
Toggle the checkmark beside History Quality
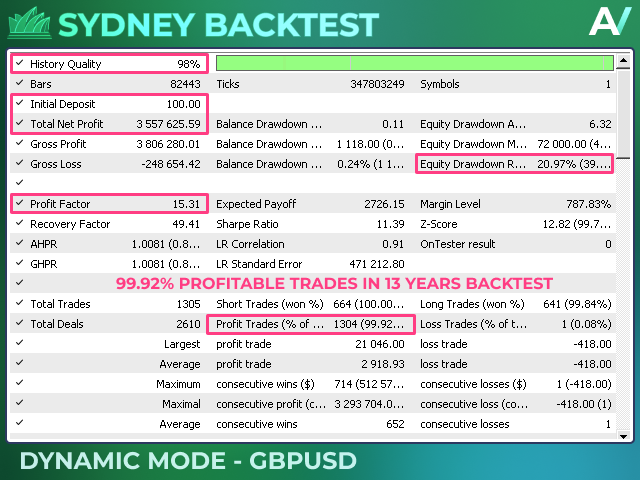[x=19, y=63]
